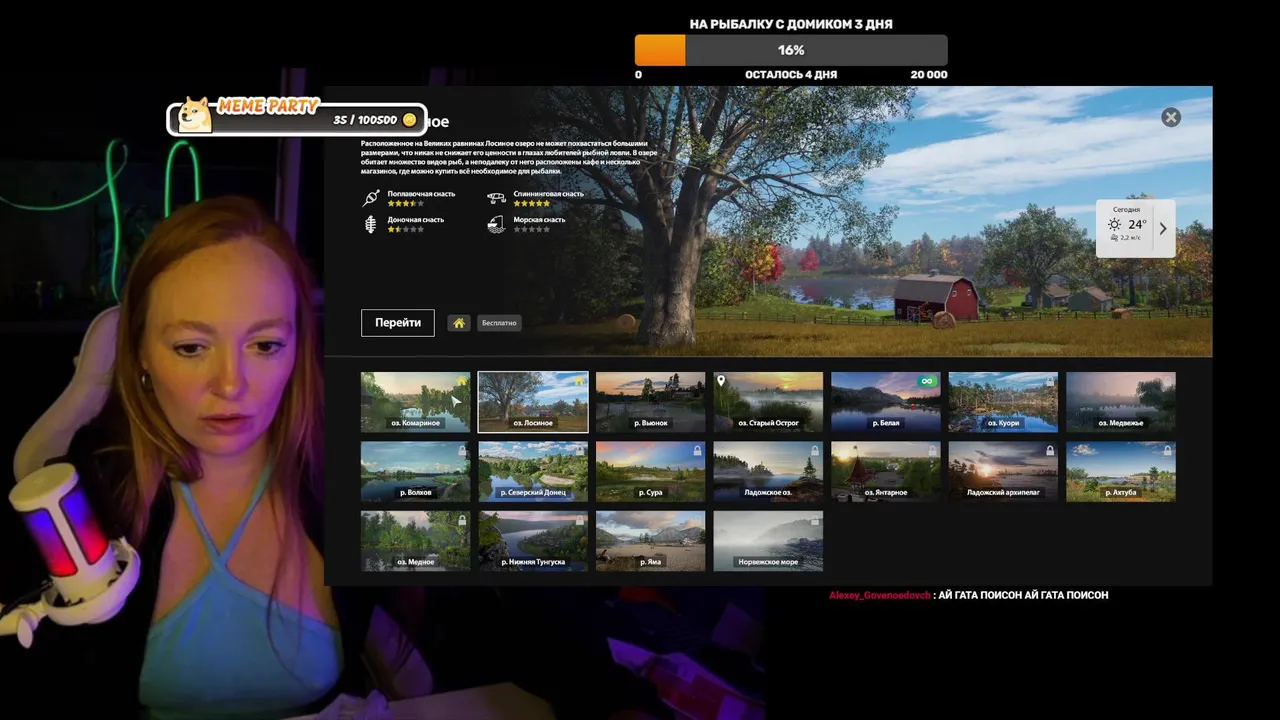Viewport: 1280px width, 720px height.
Task: Click the lock icon on р. Сура
Action: point(697,451)
